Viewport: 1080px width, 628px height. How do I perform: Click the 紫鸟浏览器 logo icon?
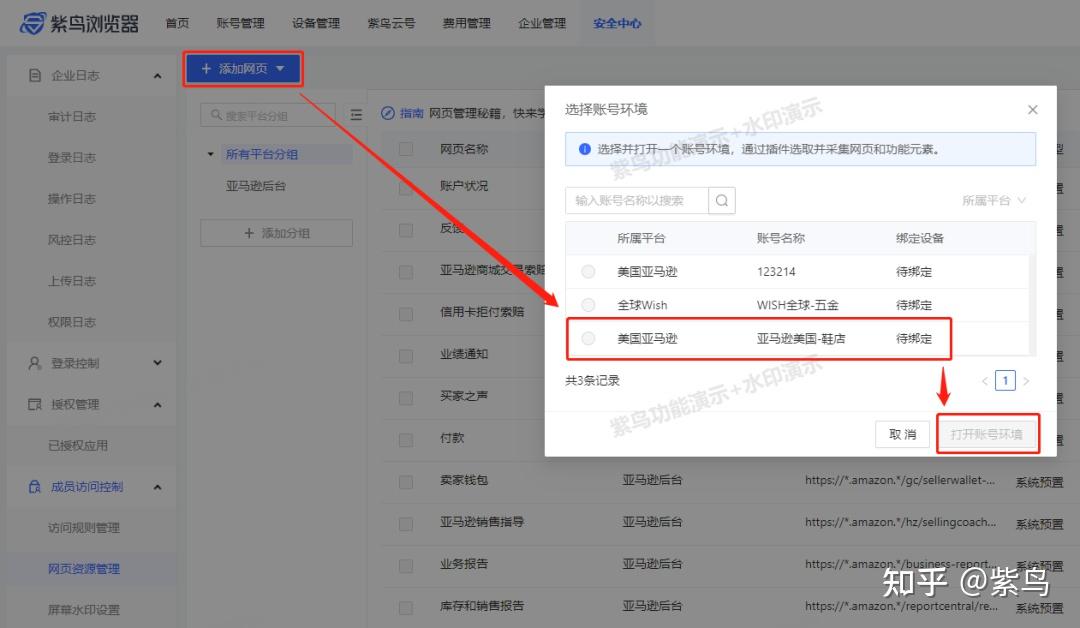(32, 23)
